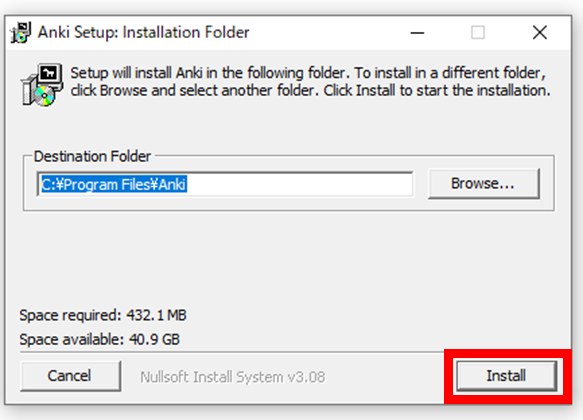Click the "Destination Folder" group label

point(92,156)
